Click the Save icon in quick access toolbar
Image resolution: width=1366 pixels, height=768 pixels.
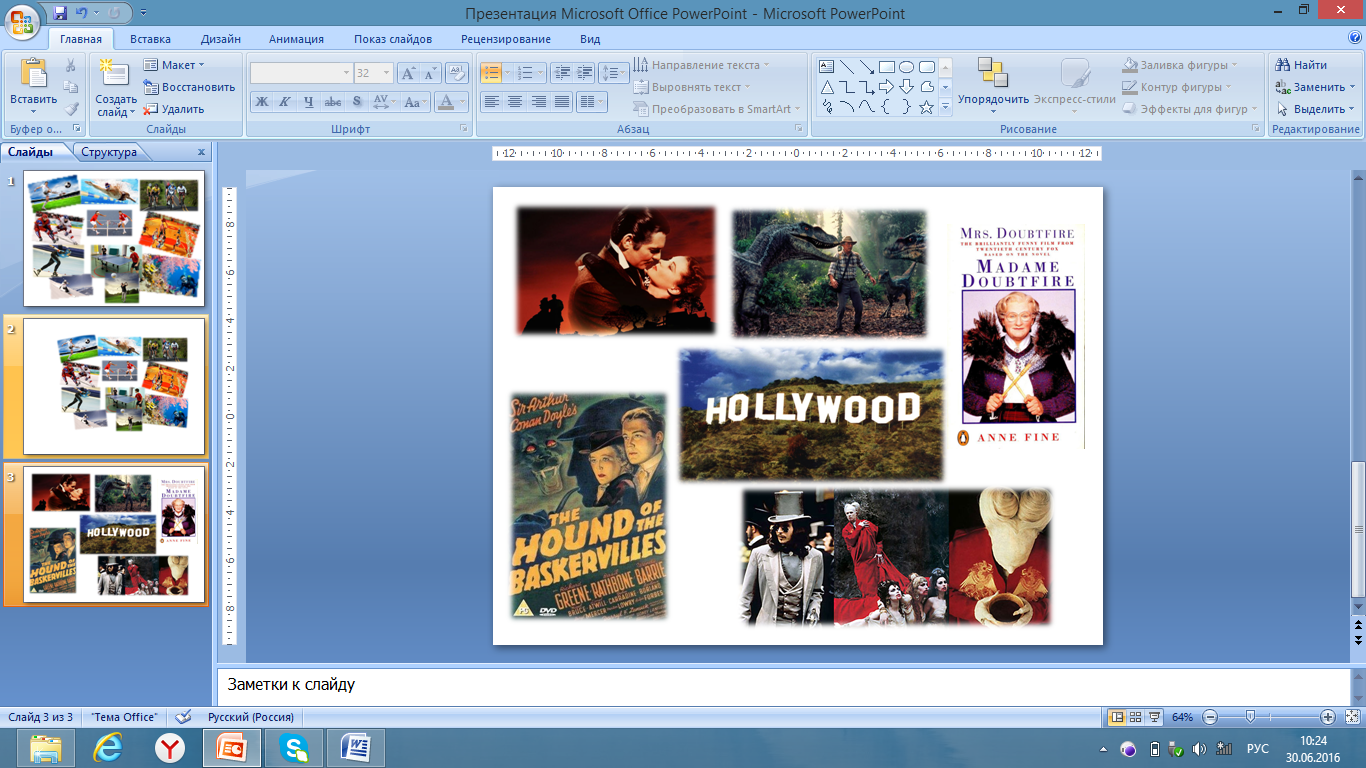(x=61, y=14)
